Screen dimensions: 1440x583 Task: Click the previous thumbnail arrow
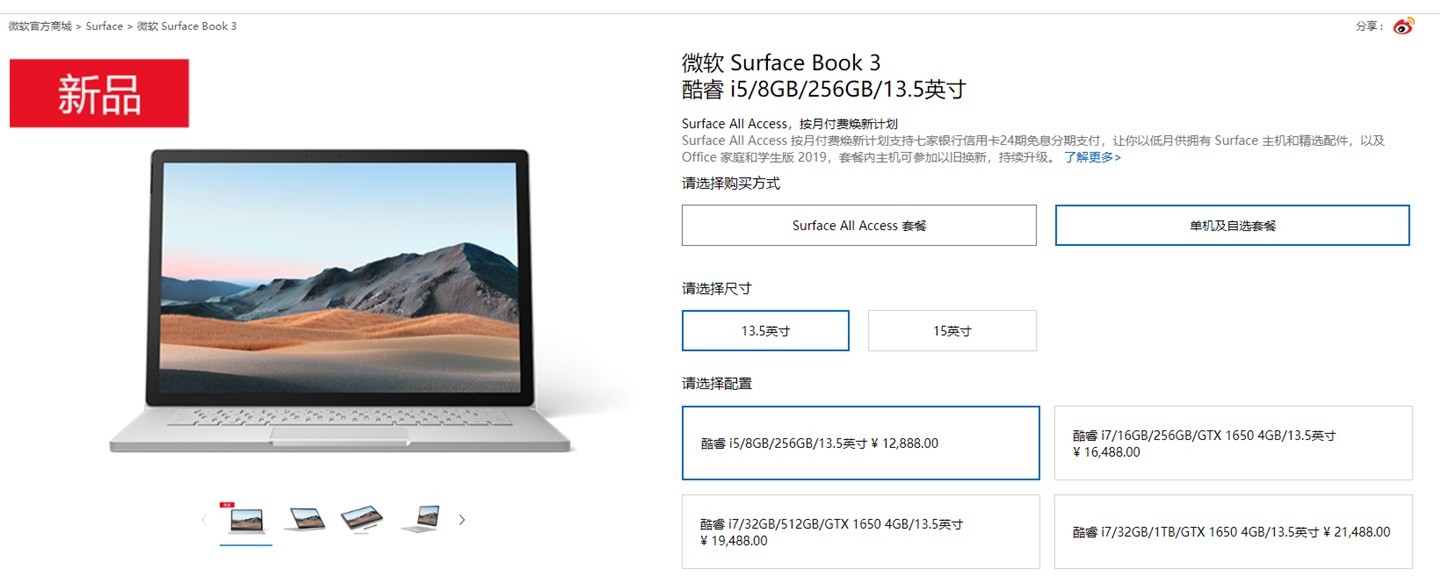point(204,520)
